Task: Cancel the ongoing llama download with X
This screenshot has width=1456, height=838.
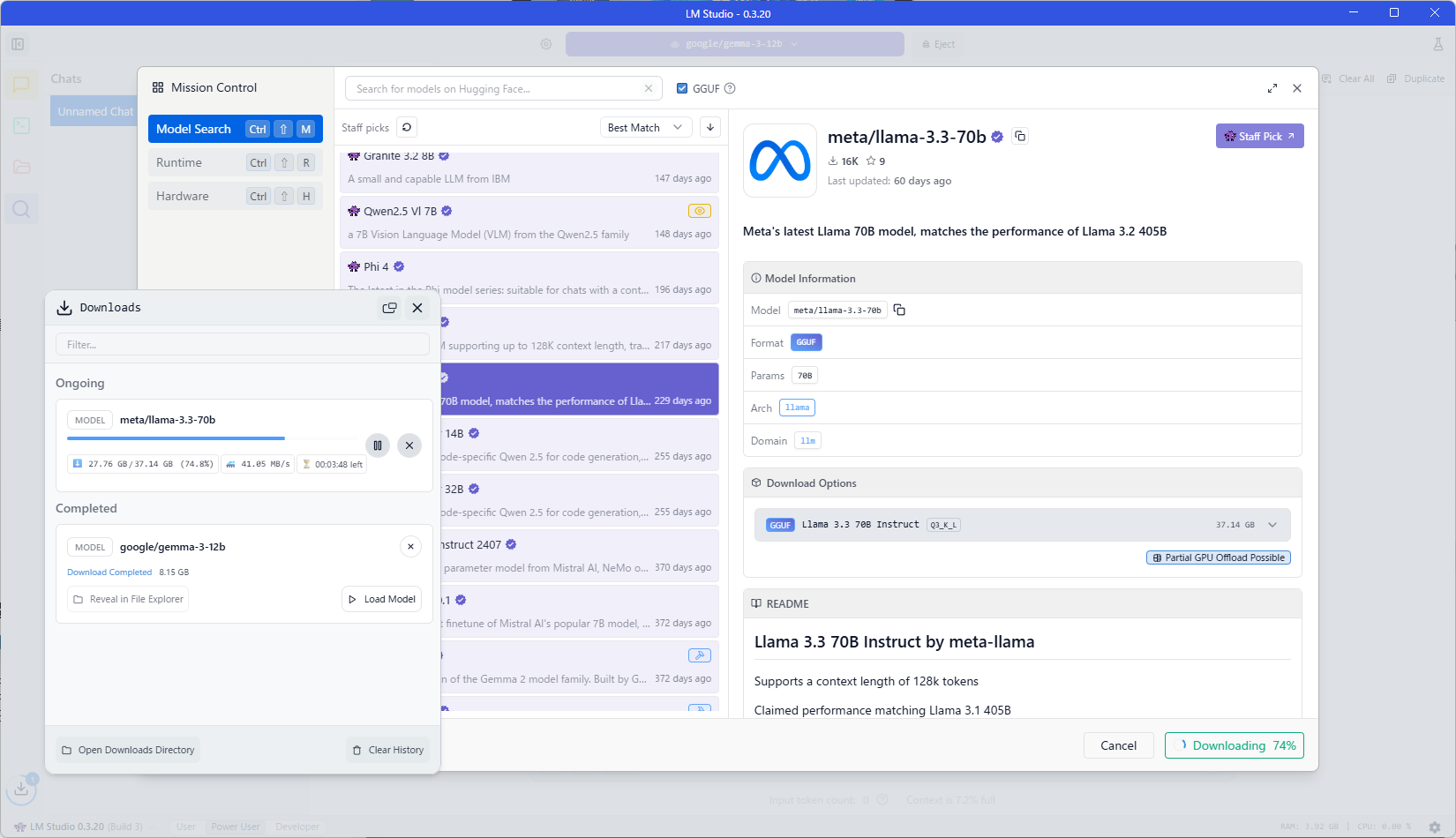Action: pyautogui.click(x=409, y=445)
